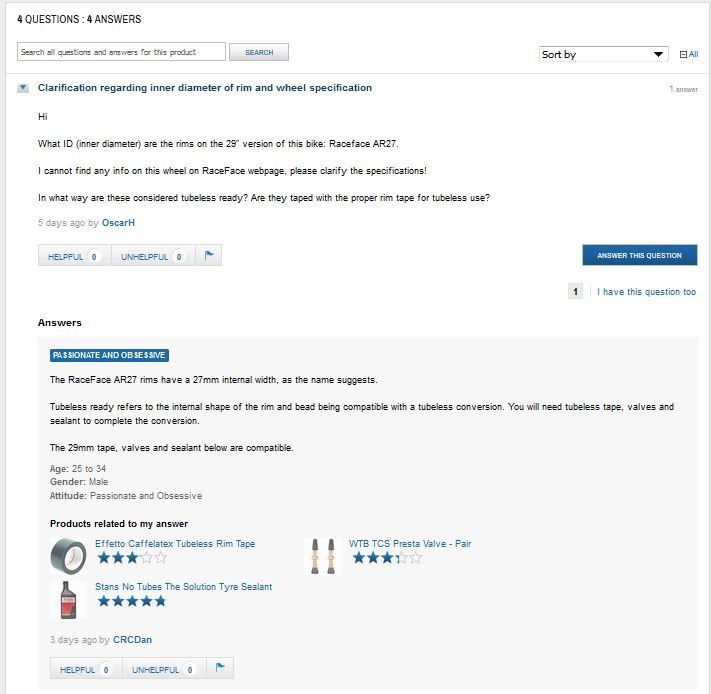711x694 pixels.
Task: Click the WTB TCS Presta Valve image
Action: coord(322,555)
